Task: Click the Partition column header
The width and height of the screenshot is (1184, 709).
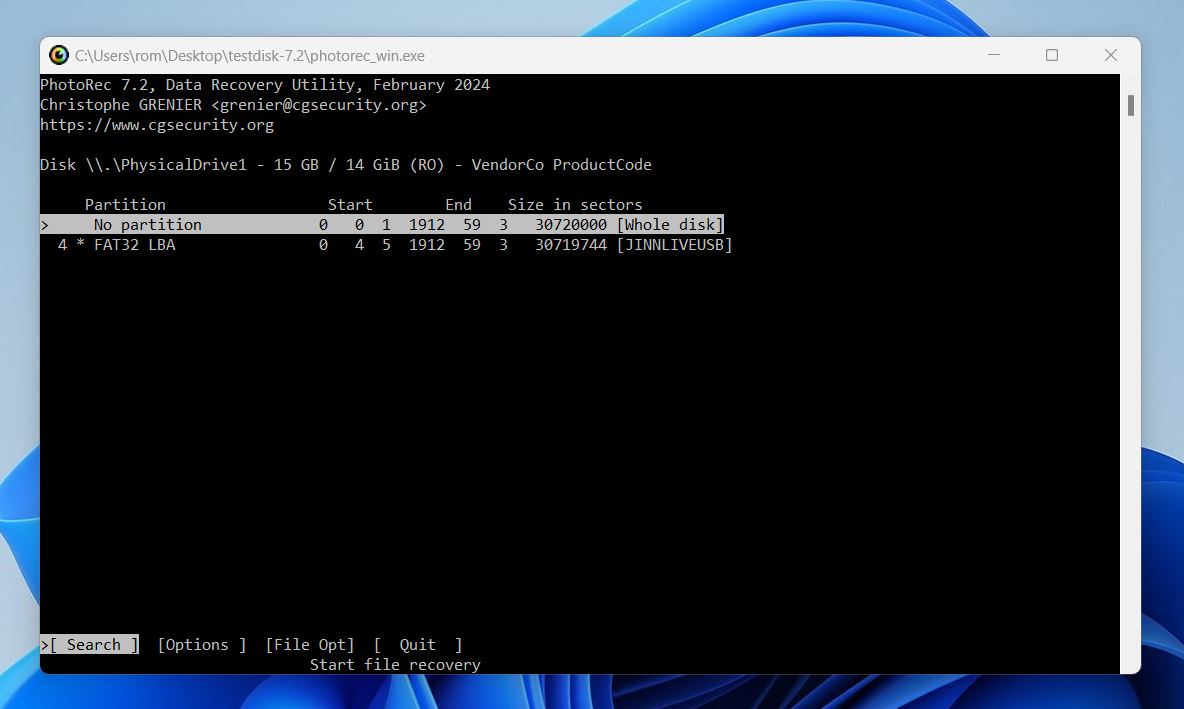Action: coord(125,205)
